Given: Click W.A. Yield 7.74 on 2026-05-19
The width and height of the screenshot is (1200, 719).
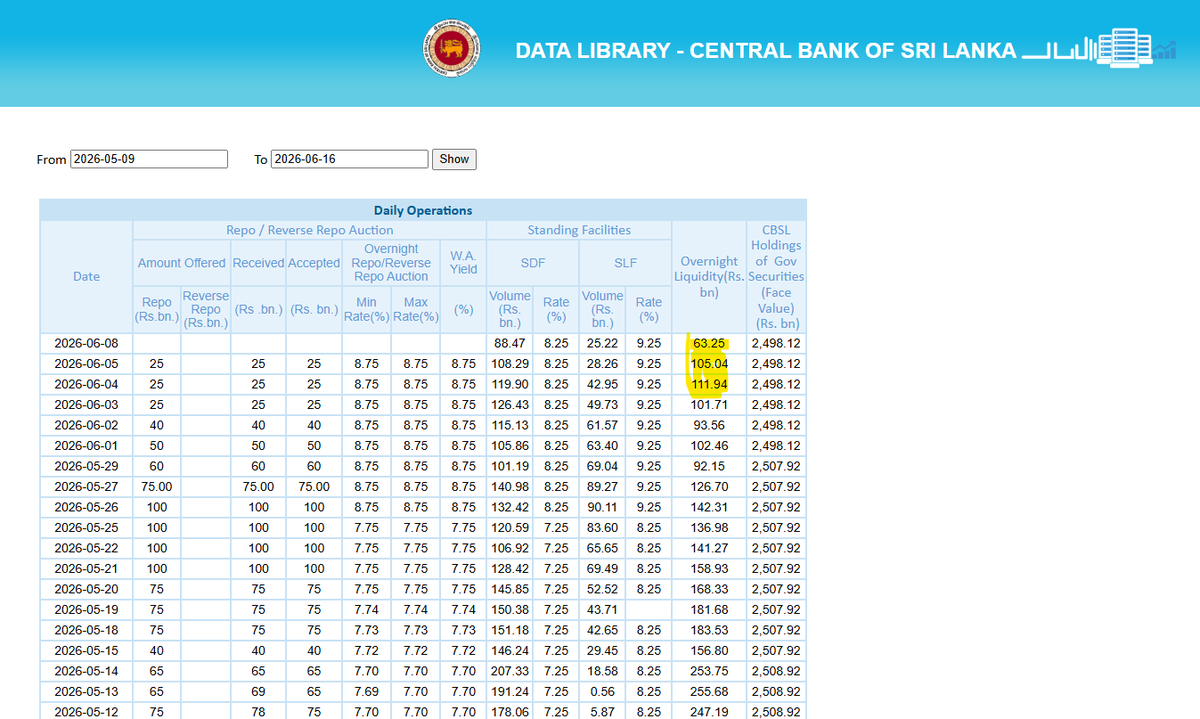Looking at the screenshot, I should point(463,610).
